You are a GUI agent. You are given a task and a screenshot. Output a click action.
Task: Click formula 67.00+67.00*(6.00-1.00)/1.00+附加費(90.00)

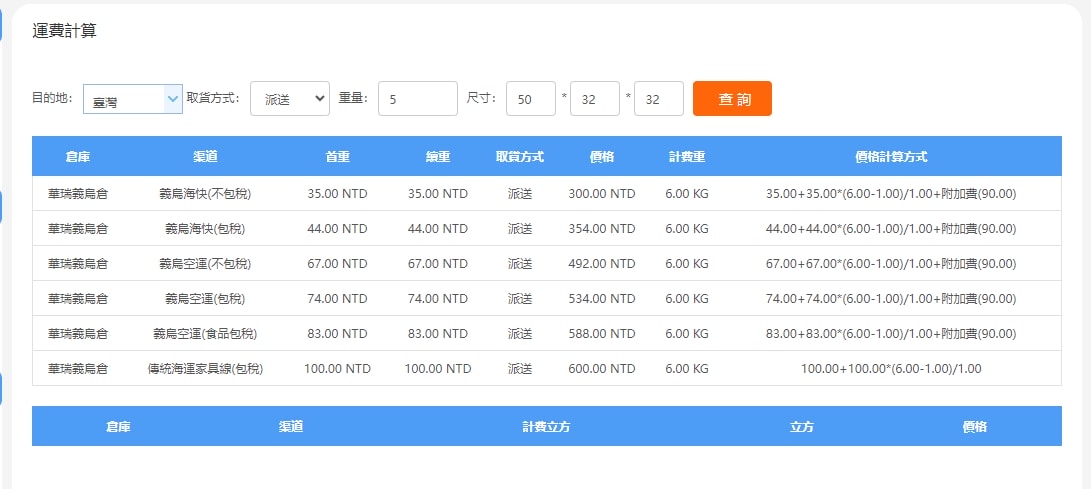click(x=891, y=264)
